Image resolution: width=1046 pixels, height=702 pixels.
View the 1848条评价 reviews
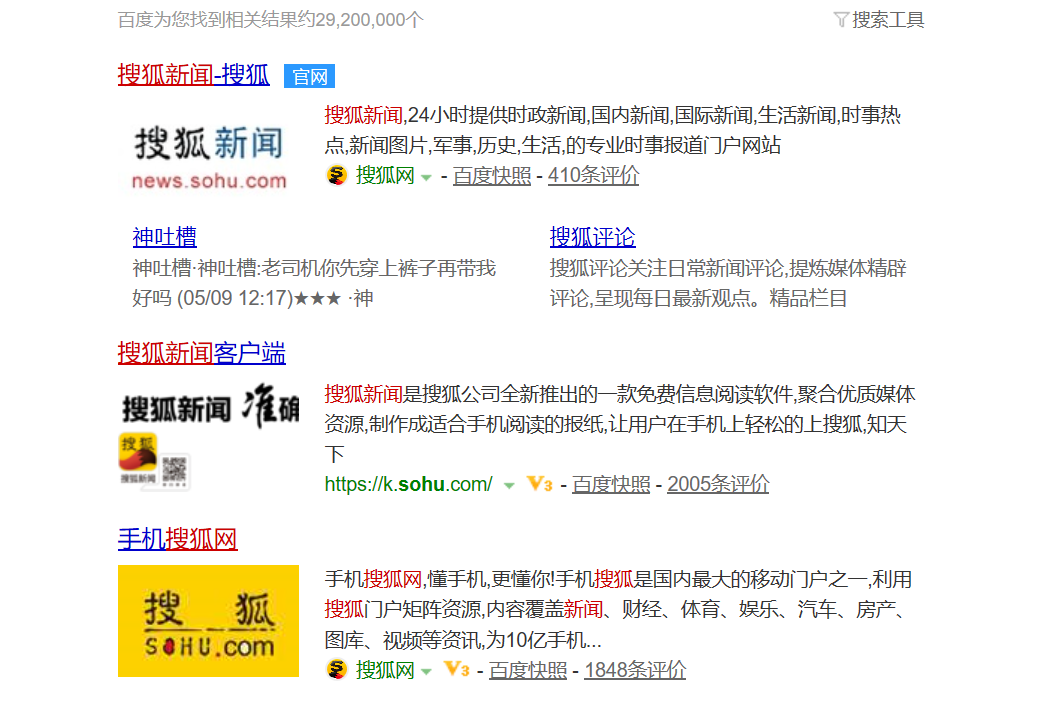click(x=635, y=669)
